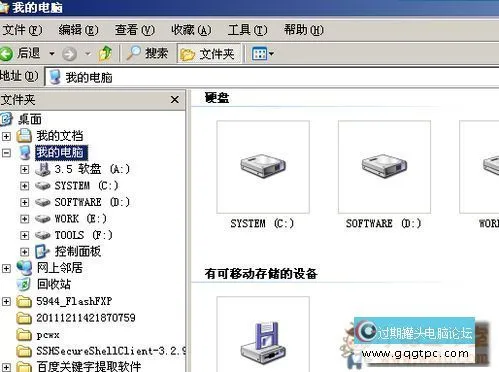Open the forward history dropdown arrow
The image size is (499, 372).
click(88, 53)
